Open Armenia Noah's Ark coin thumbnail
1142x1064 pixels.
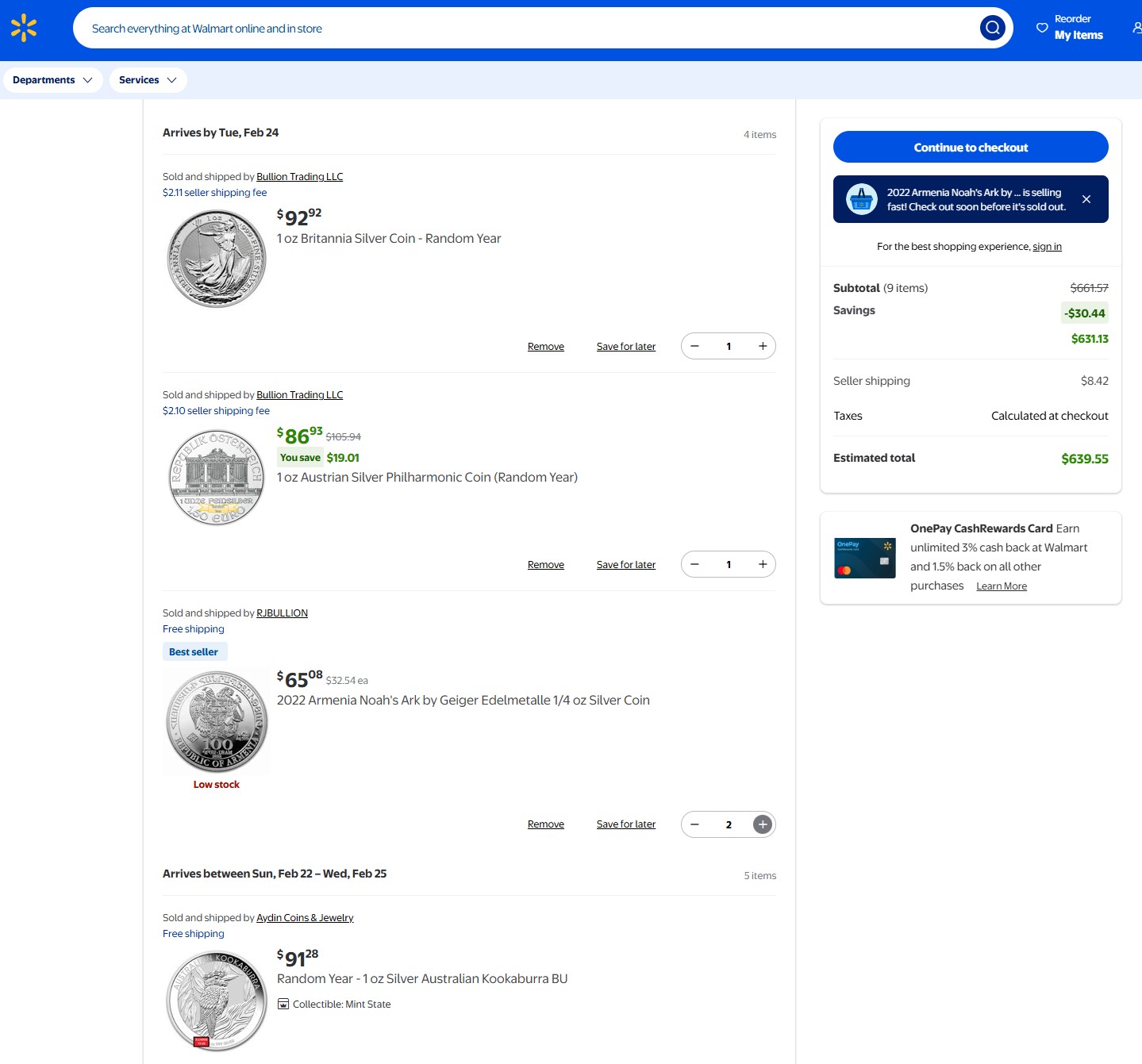click(217, 721)
